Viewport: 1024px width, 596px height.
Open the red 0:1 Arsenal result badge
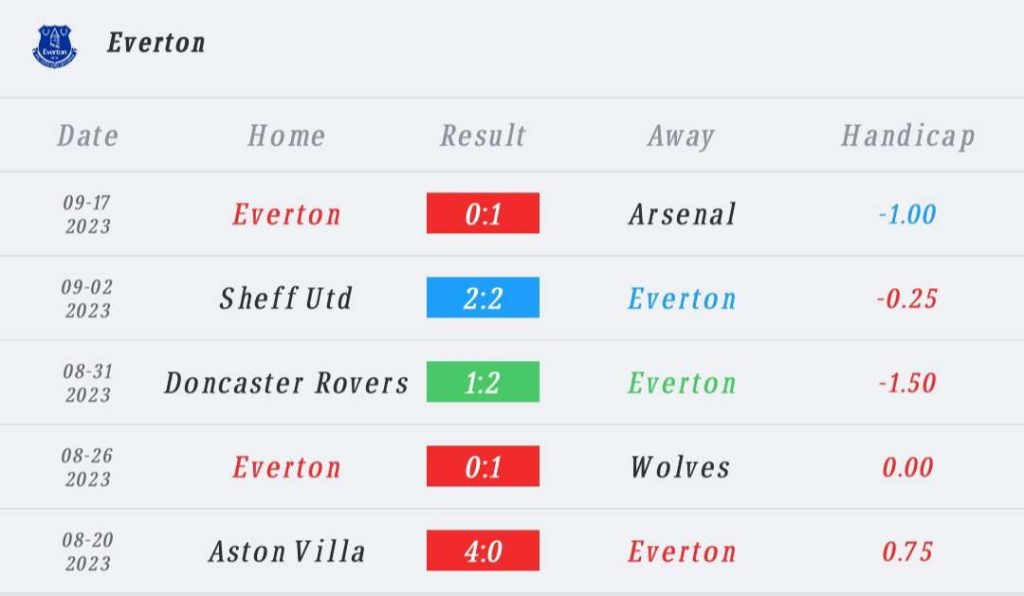pos(483,214)
